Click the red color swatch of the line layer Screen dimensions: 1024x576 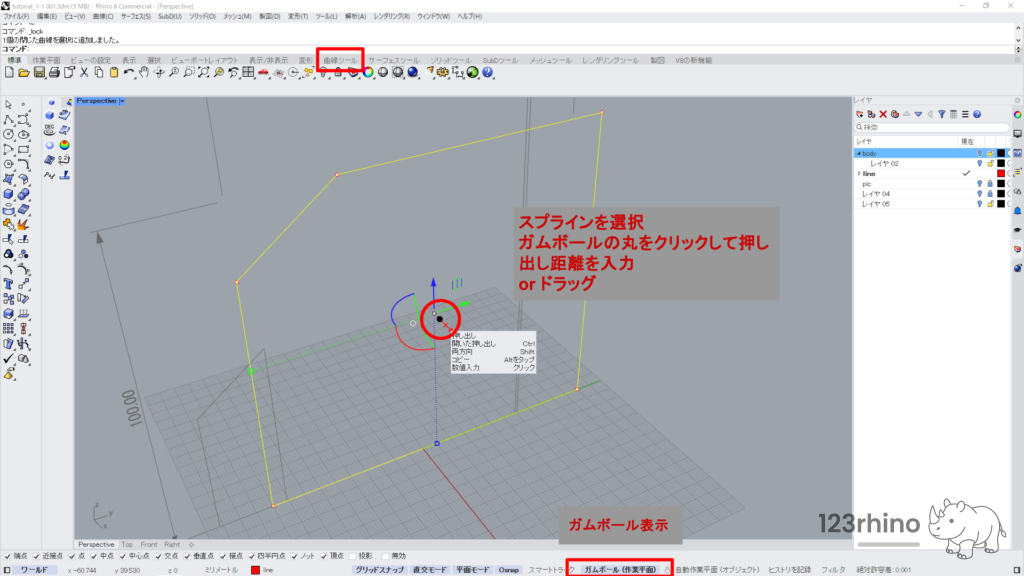(x=1000, y=174)
